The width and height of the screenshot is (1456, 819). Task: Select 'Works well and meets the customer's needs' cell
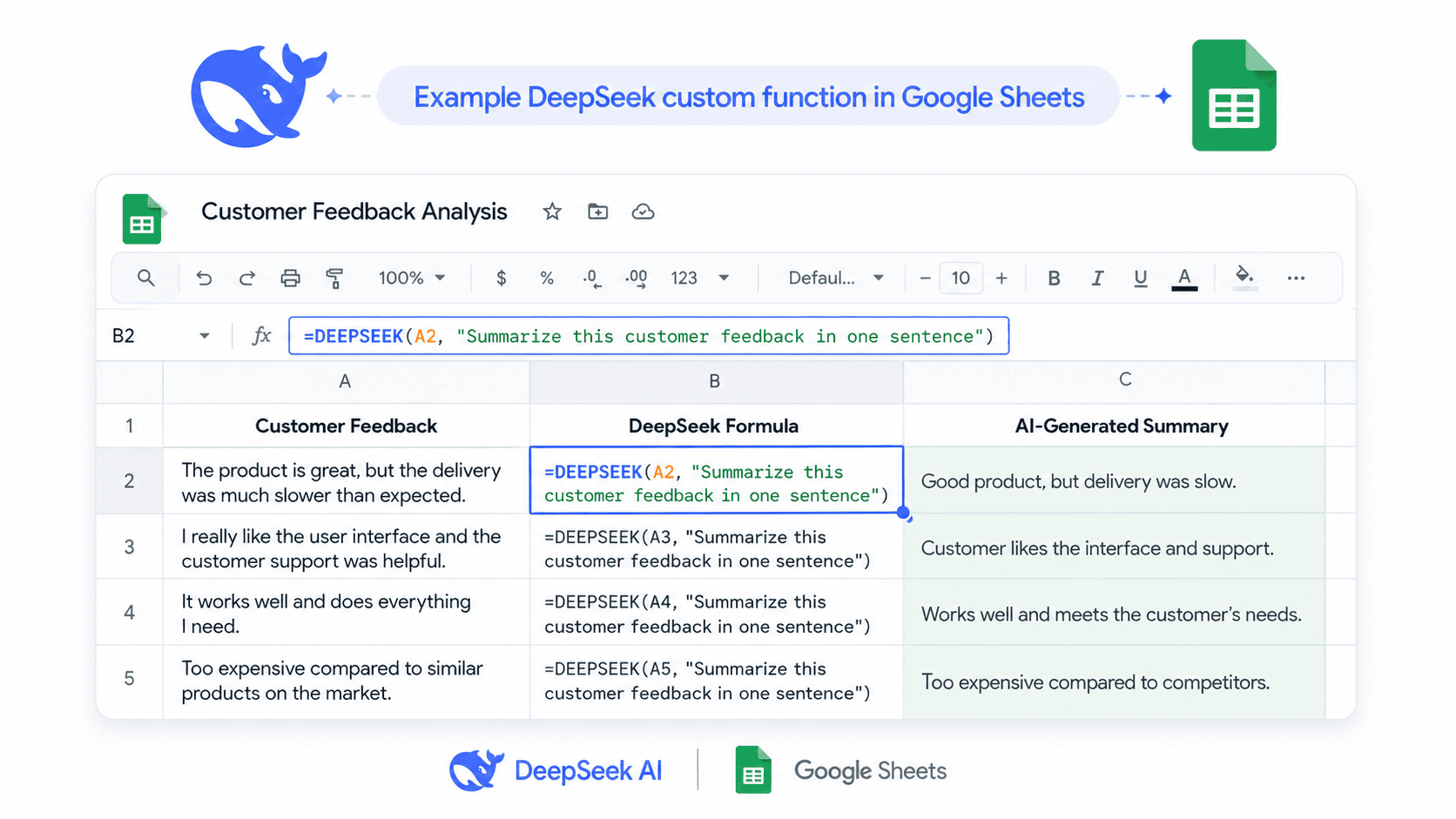click(x=1114, y=613)
